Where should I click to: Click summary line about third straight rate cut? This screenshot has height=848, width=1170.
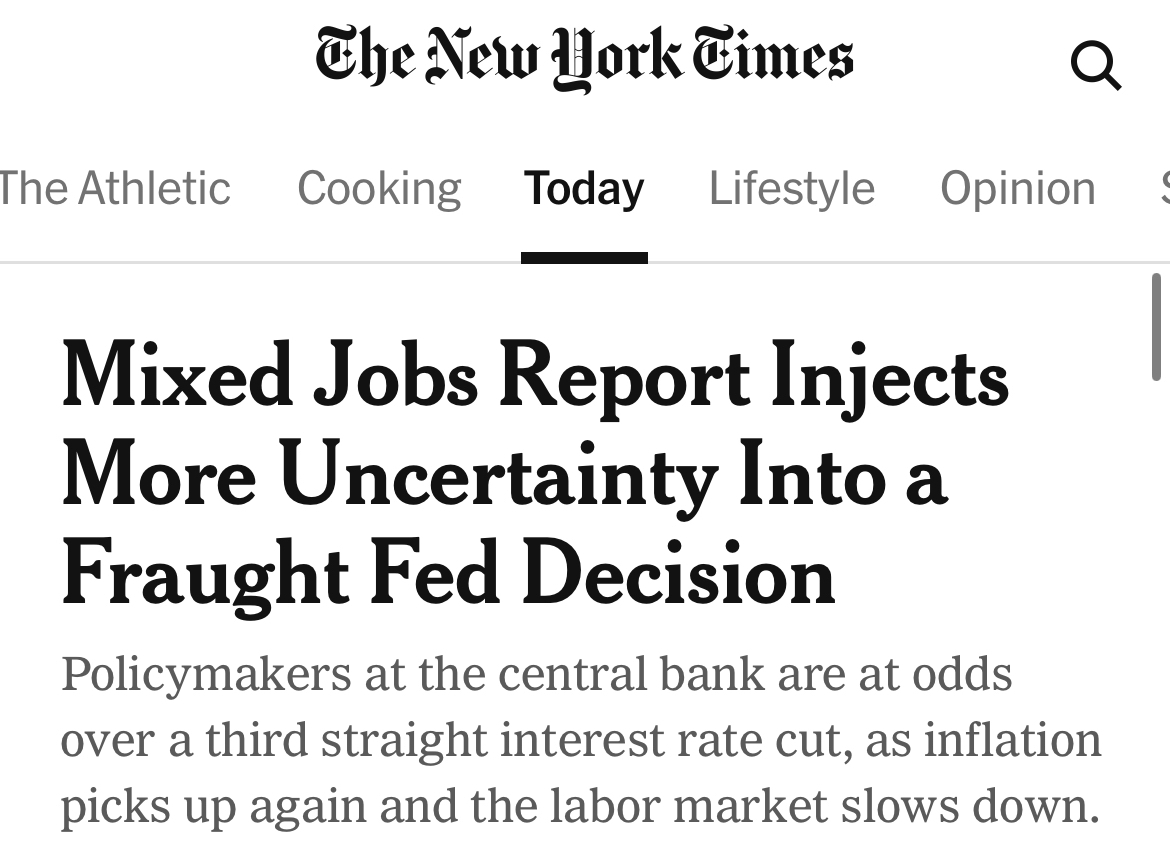(x=580, y=740)
